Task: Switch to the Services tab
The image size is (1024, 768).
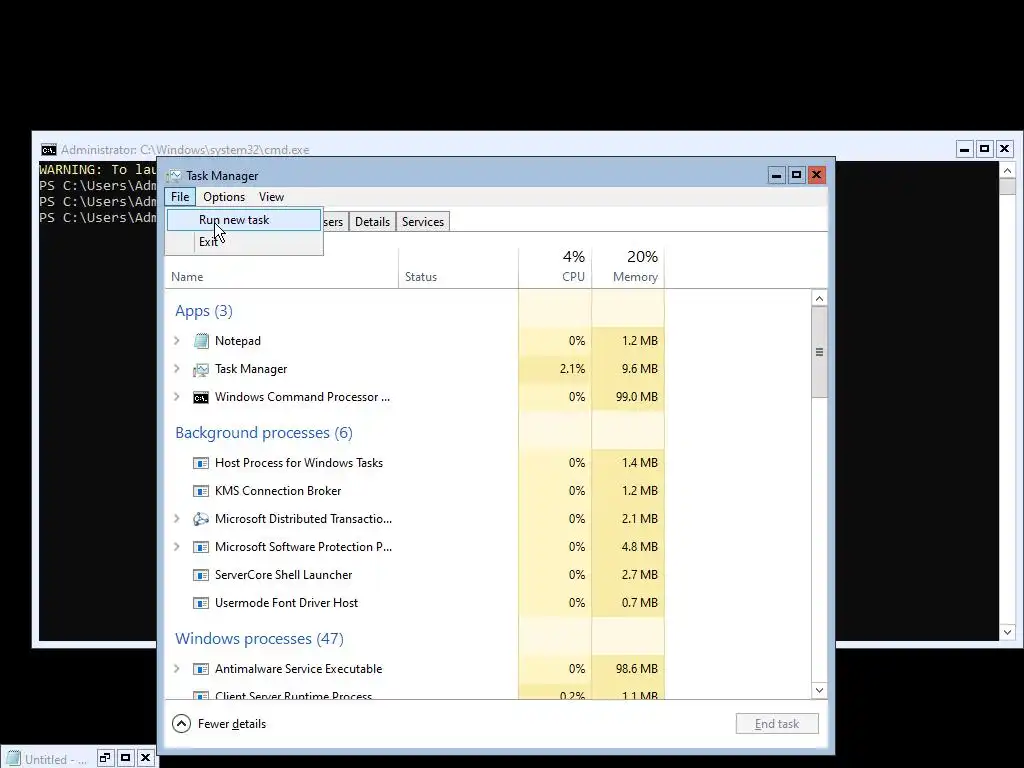Action: (x=423, y=221)
